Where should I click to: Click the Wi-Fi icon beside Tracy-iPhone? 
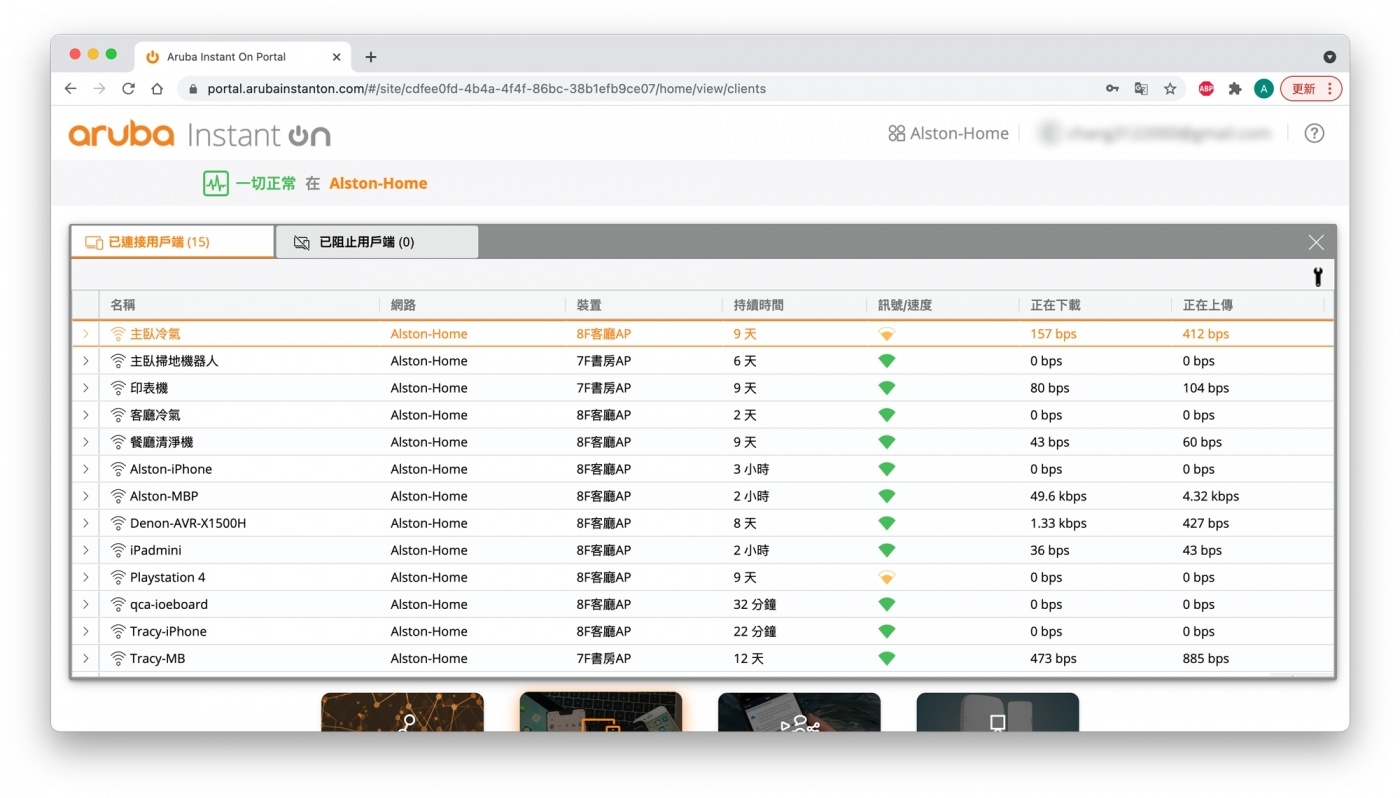point(118,631)
